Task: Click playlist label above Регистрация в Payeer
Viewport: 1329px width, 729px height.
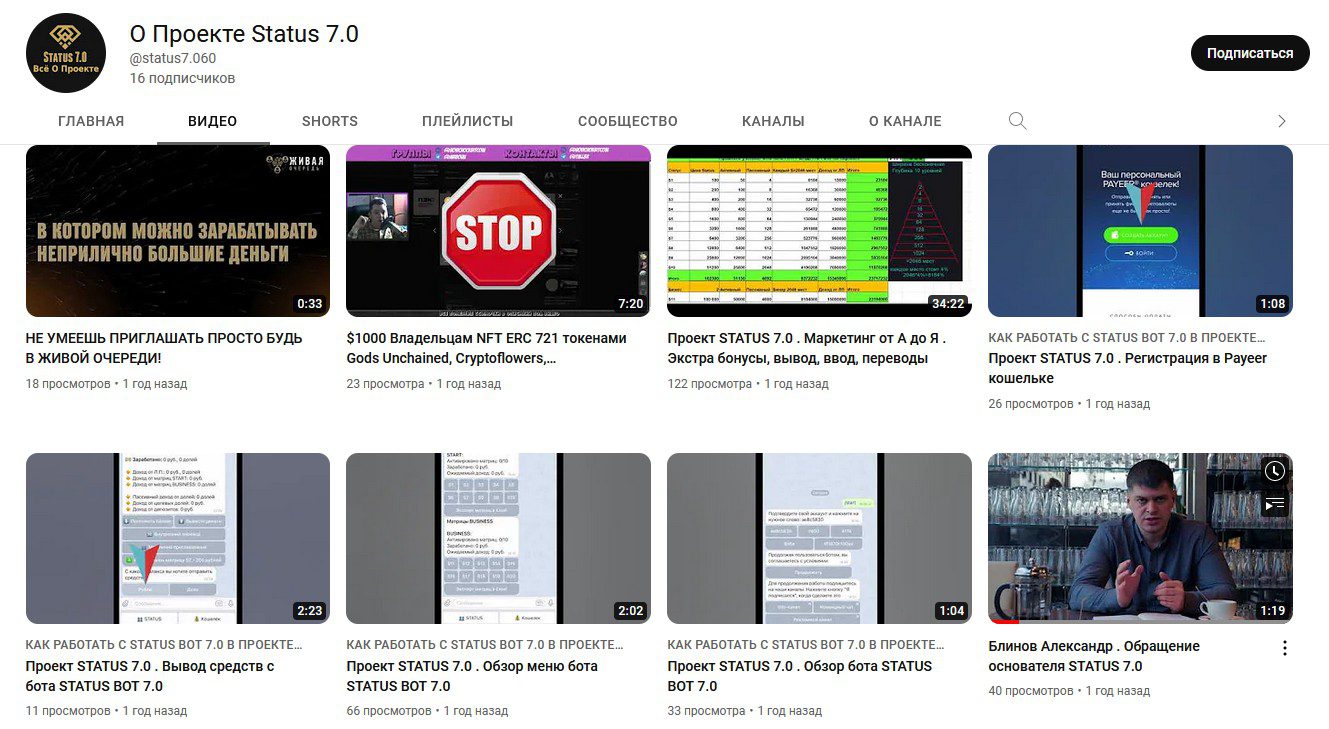Action: click(x=1127, y=338)
